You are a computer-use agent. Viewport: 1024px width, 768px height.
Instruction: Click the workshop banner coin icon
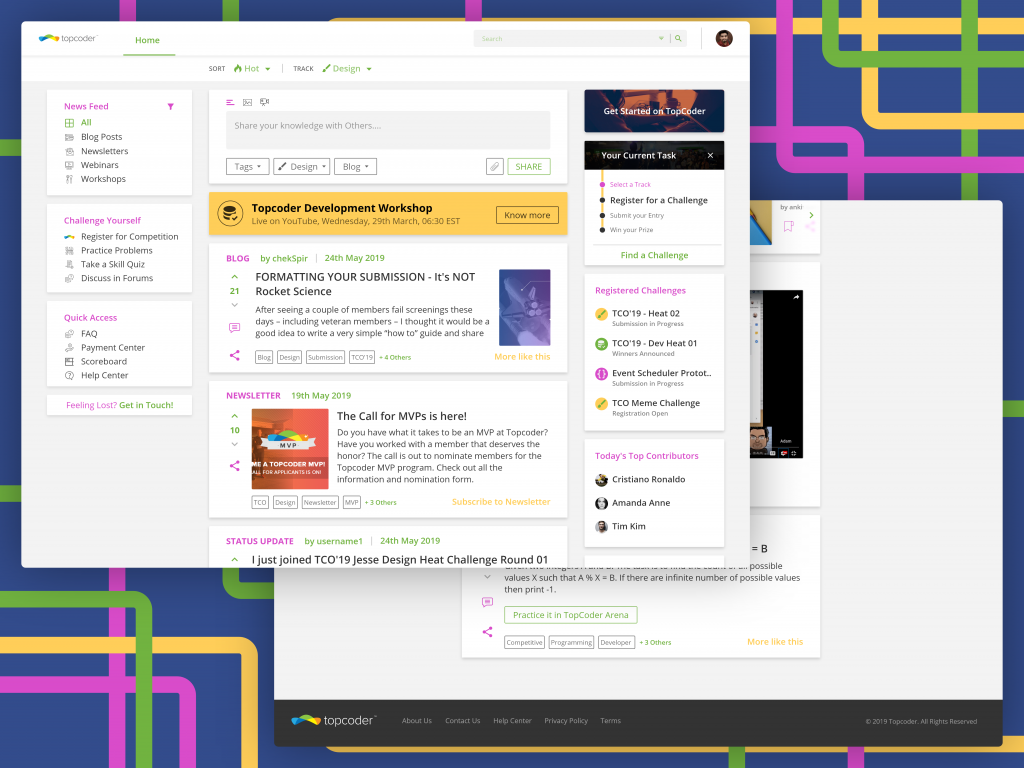[x=230, y=214]
